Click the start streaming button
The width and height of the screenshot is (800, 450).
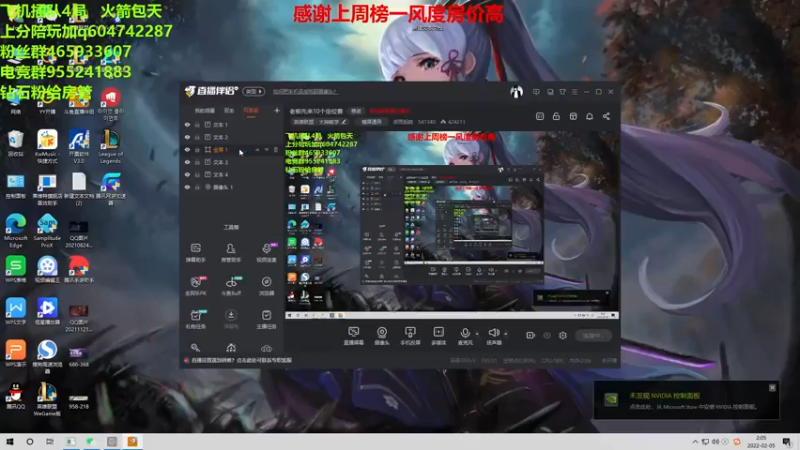[x=593, y=336]
